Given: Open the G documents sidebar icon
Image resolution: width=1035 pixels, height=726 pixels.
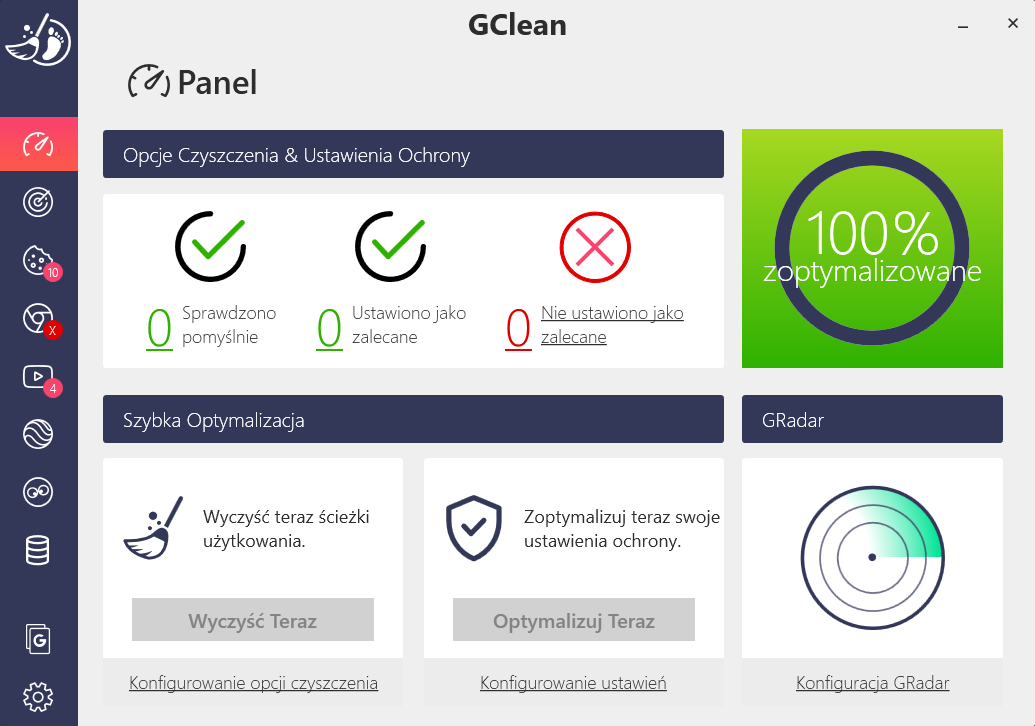Looking at the screenshot, I should [x=38, y=639].
